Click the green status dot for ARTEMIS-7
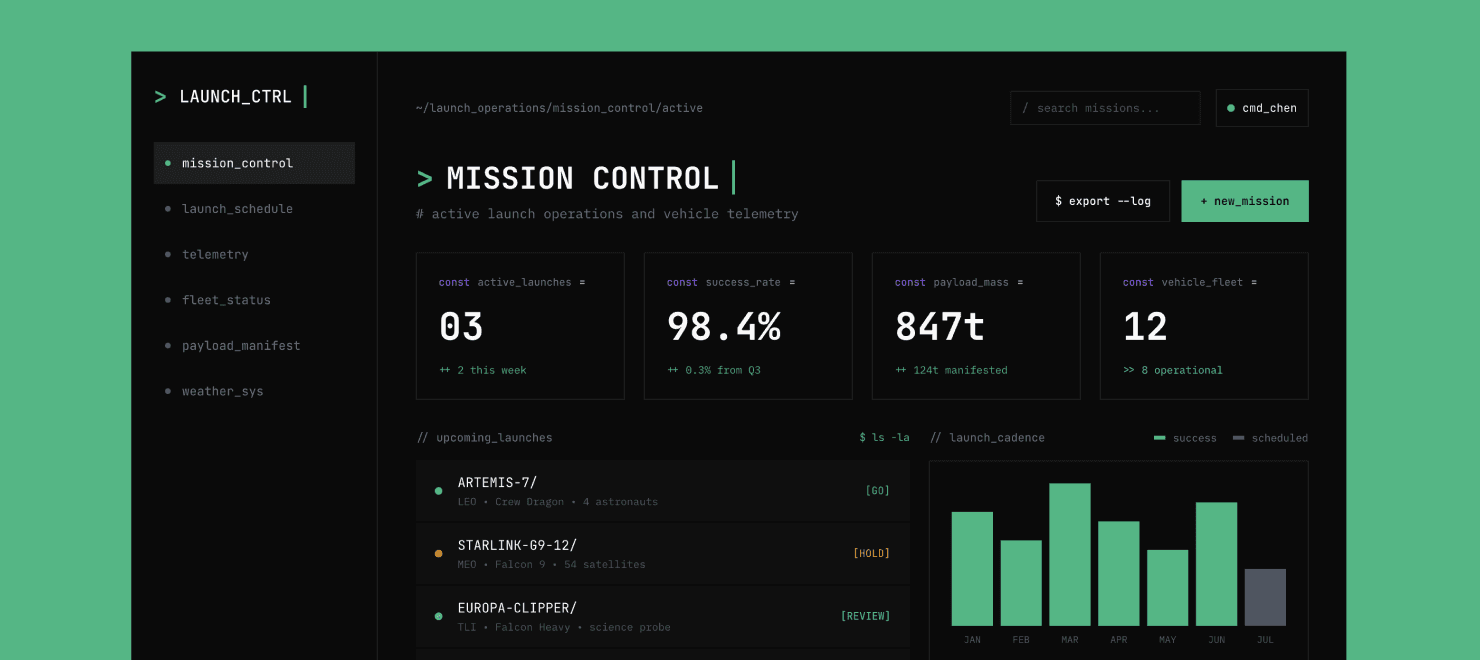 [438, 491]
